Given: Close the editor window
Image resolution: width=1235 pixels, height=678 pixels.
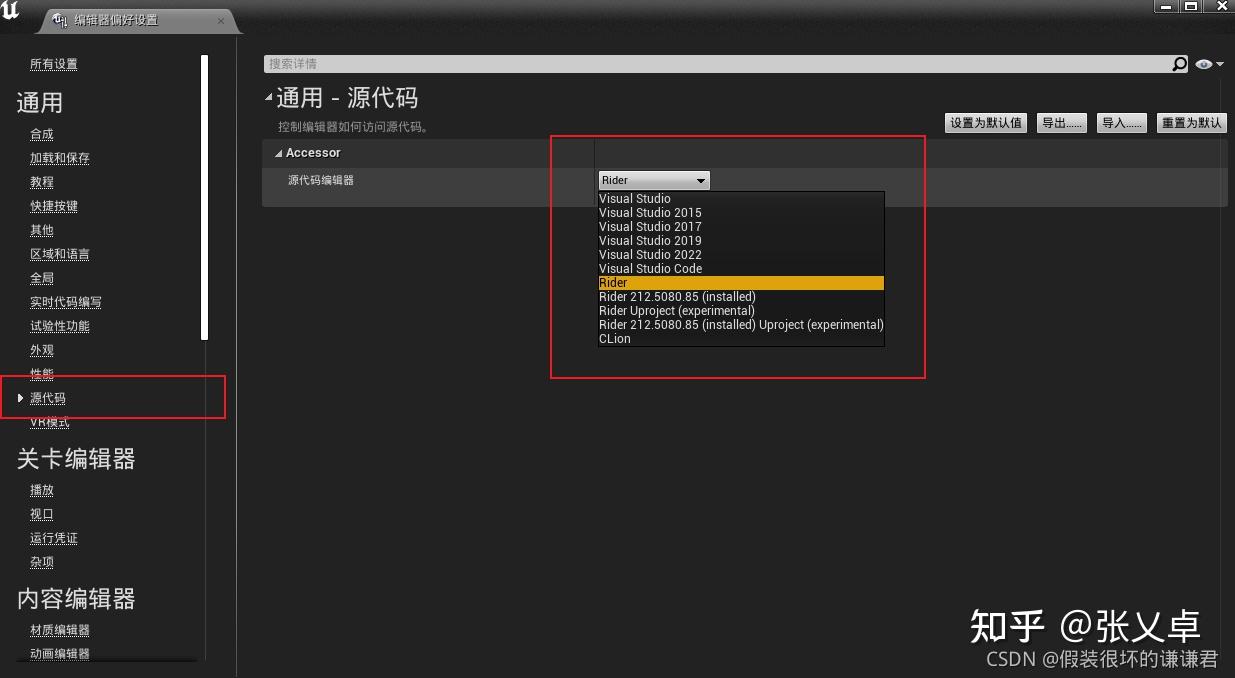Looking at the screenshot, I should (1219, 6).
